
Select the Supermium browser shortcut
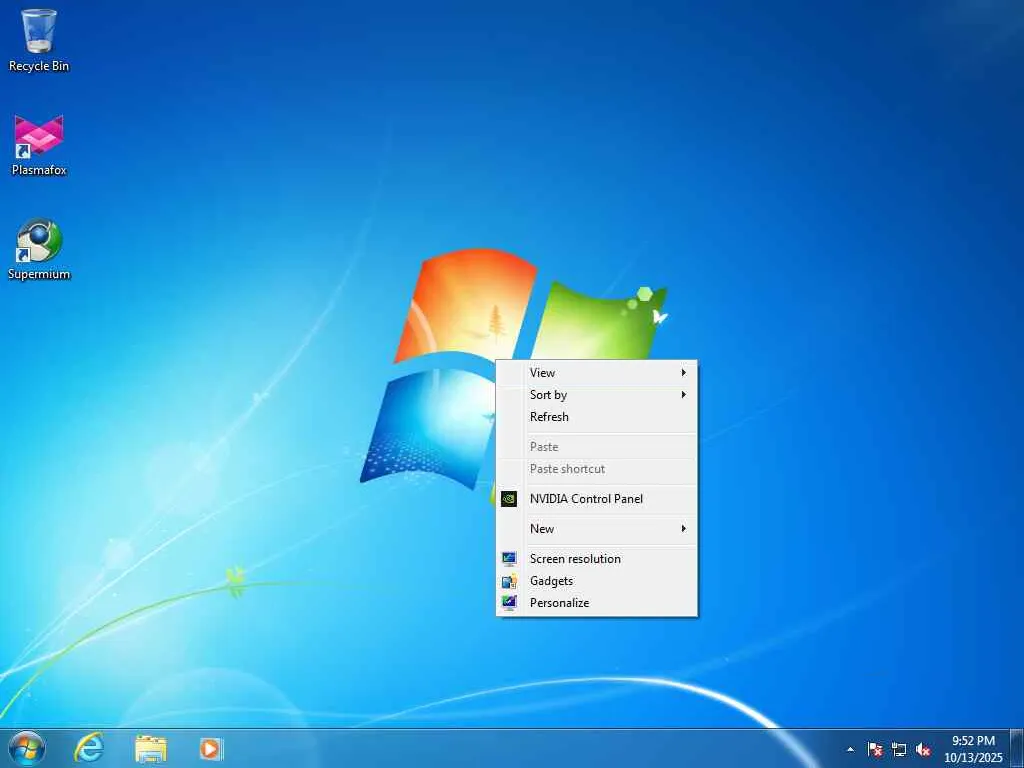(39, 249)
